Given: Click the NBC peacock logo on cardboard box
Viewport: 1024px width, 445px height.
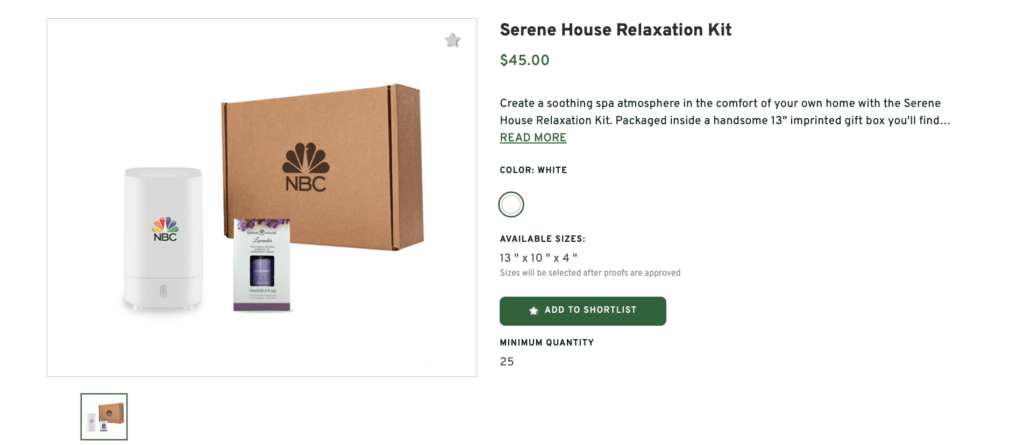Looking at the screenshot, I should point(305,166).
